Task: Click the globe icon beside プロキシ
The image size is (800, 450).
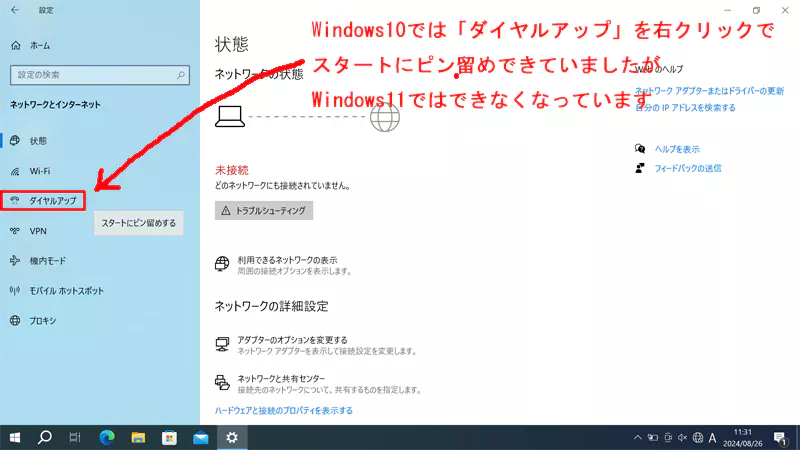Action: tap(15, 320)
